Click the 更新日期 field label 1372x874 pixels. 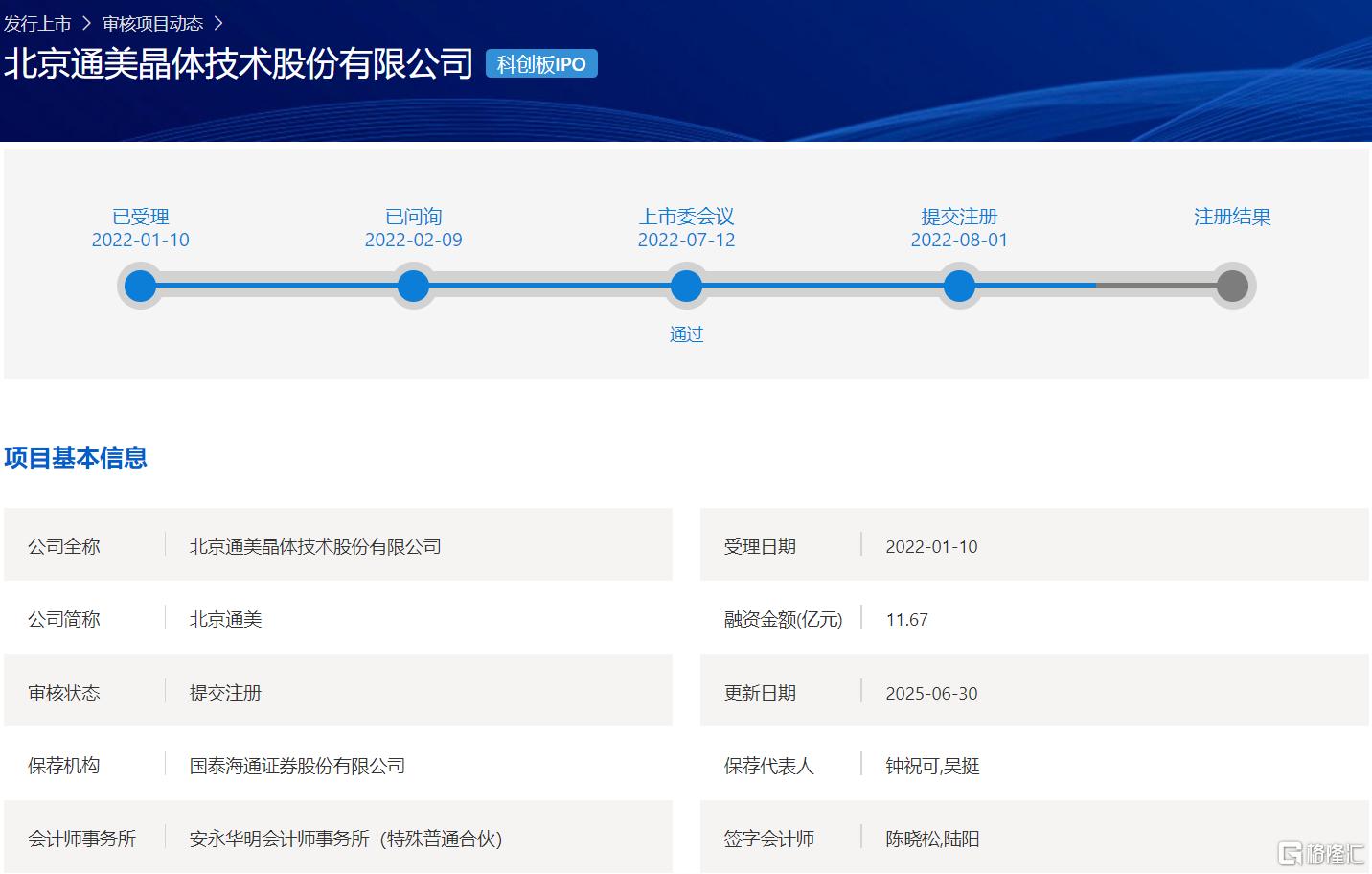[761, 693]
